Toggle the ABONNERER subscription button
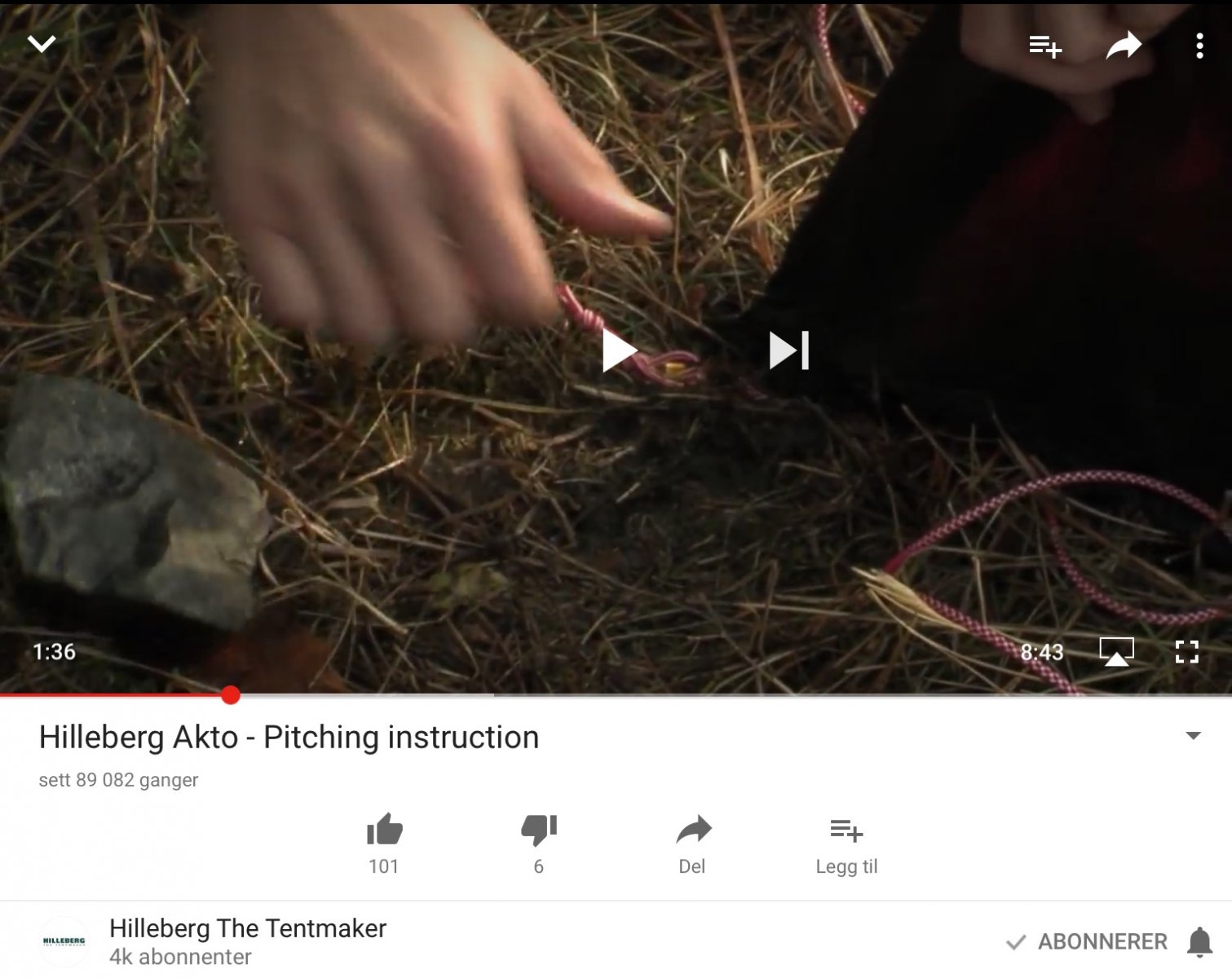Viewport: 1232px width, 978px height. tap(1087, 942)
